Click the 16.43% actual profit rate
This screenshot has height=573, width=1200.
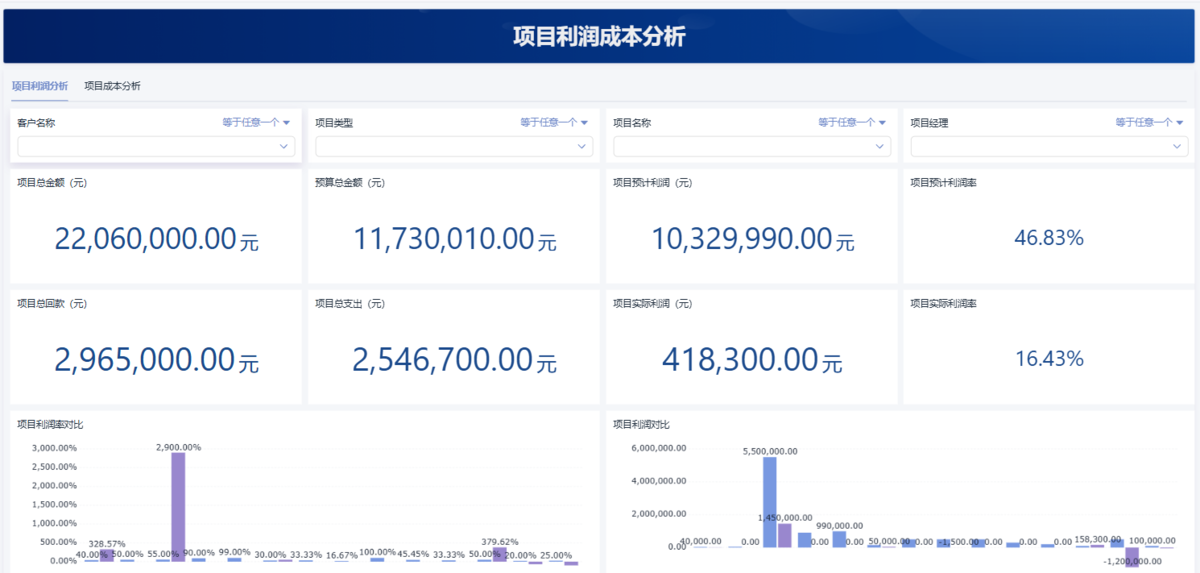[x=1049, y=359]
